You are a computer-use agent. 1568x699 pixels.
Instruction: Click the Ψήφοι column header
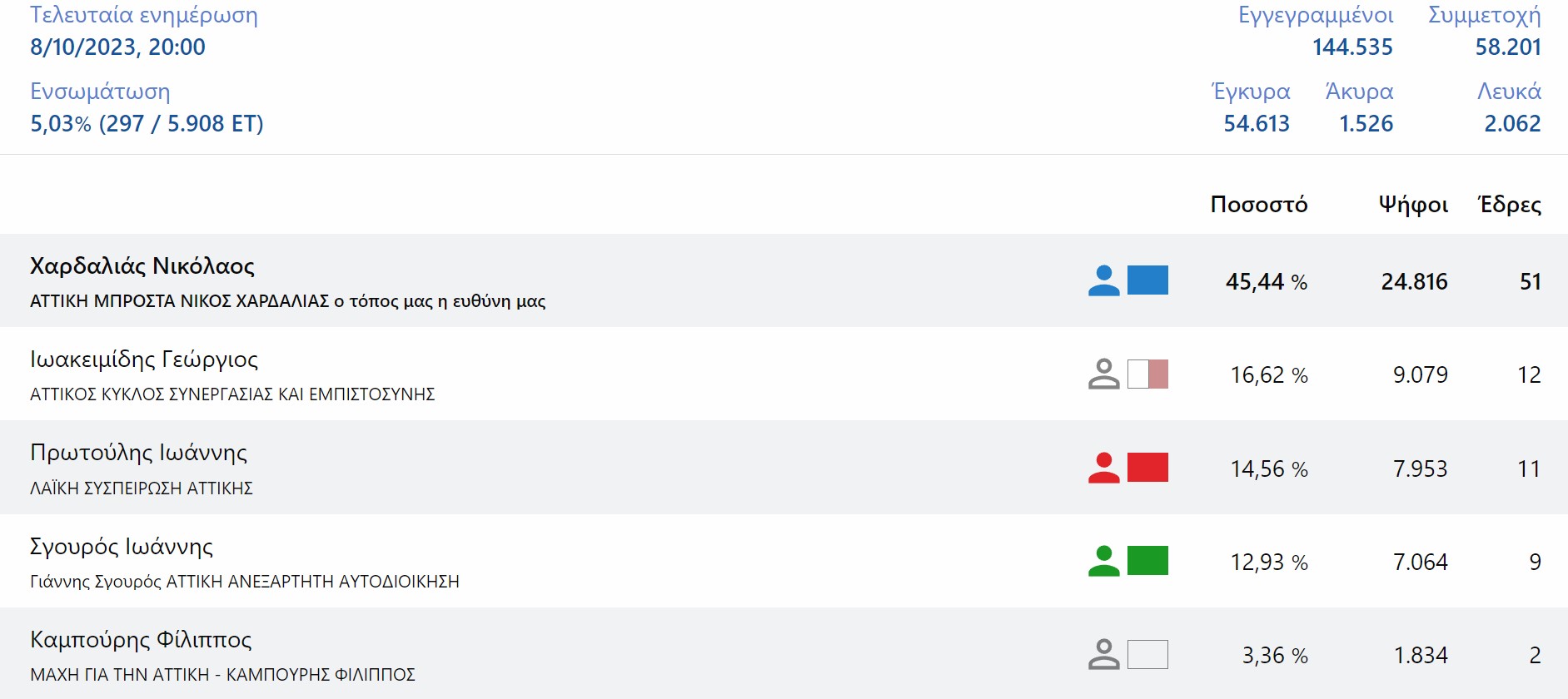click(1413, 205)
